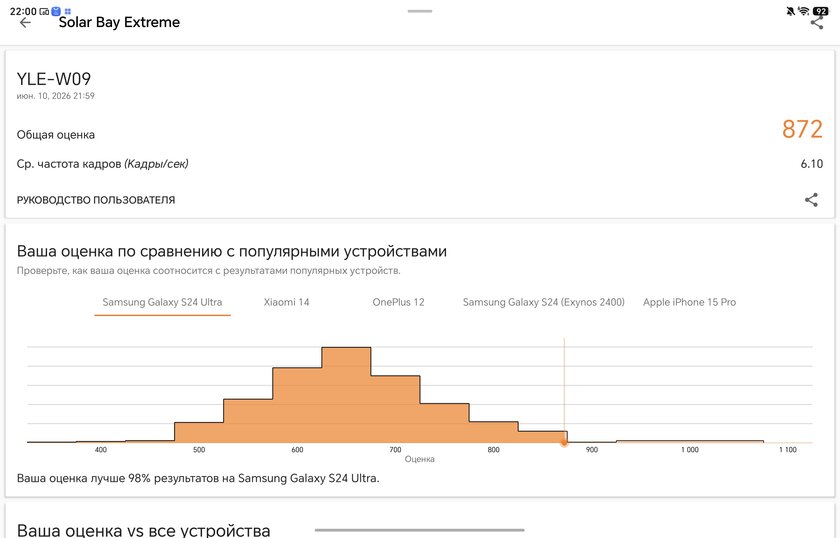Tap the Solar Bay Extreme title
This screenshot has width=840, height=538.
pos(119,23)
